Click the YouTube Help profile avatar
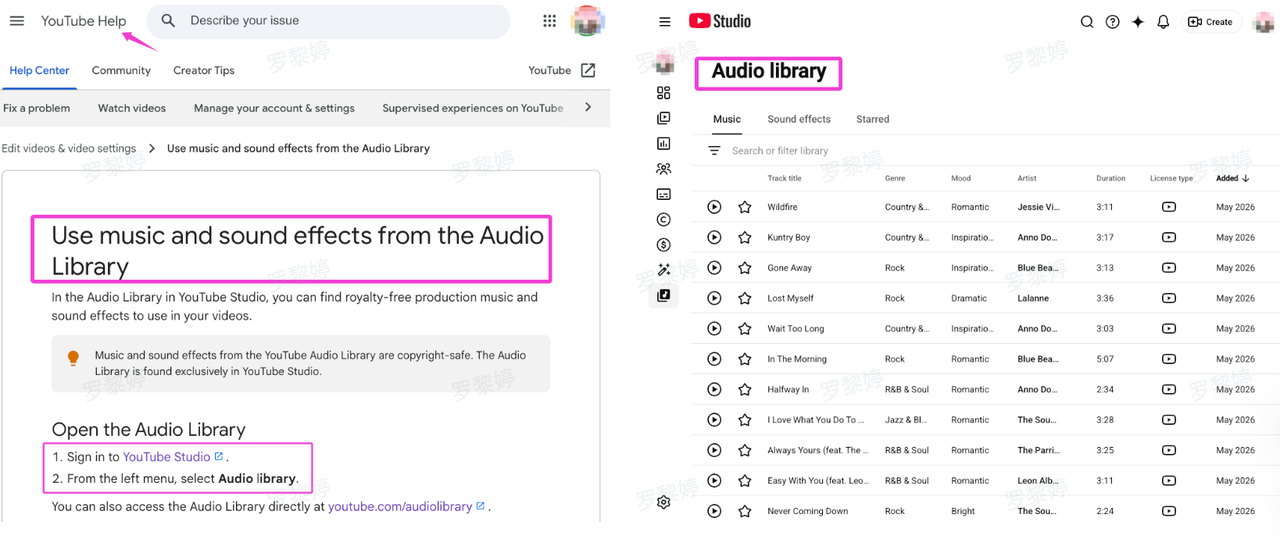Screen dimensions: 1280x543 pyautogui.click(x=588, y=21)
